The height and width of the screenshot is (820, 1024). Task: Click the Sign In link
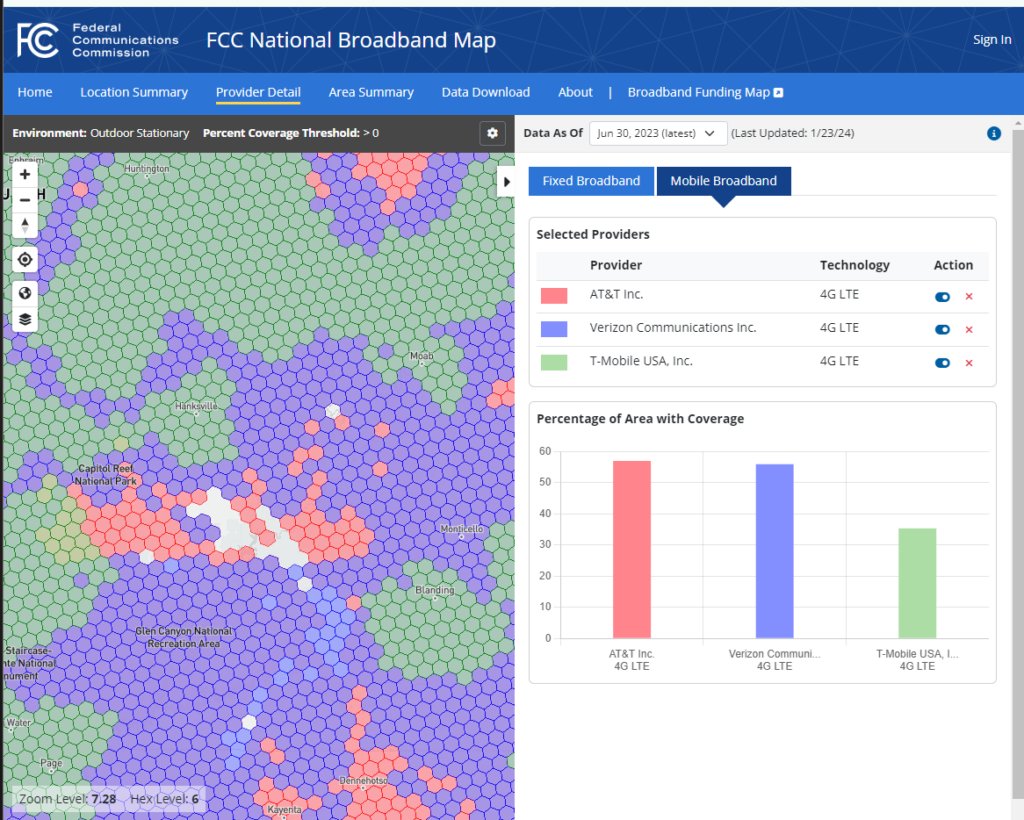(x=992, y=40)
